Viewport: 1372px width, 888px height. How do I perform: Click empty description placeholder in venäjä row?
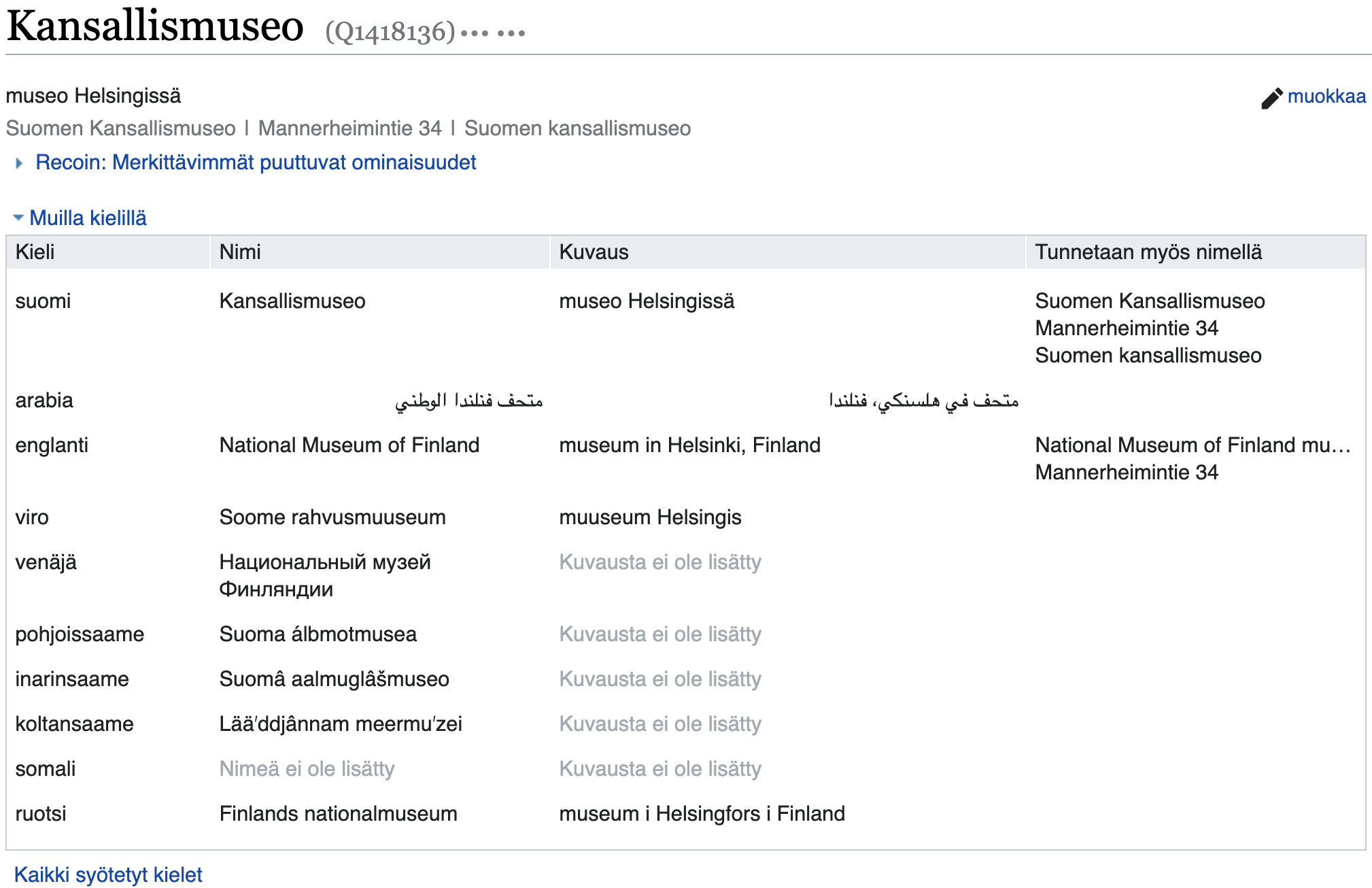pyautogui.click(x=660, y=562)
